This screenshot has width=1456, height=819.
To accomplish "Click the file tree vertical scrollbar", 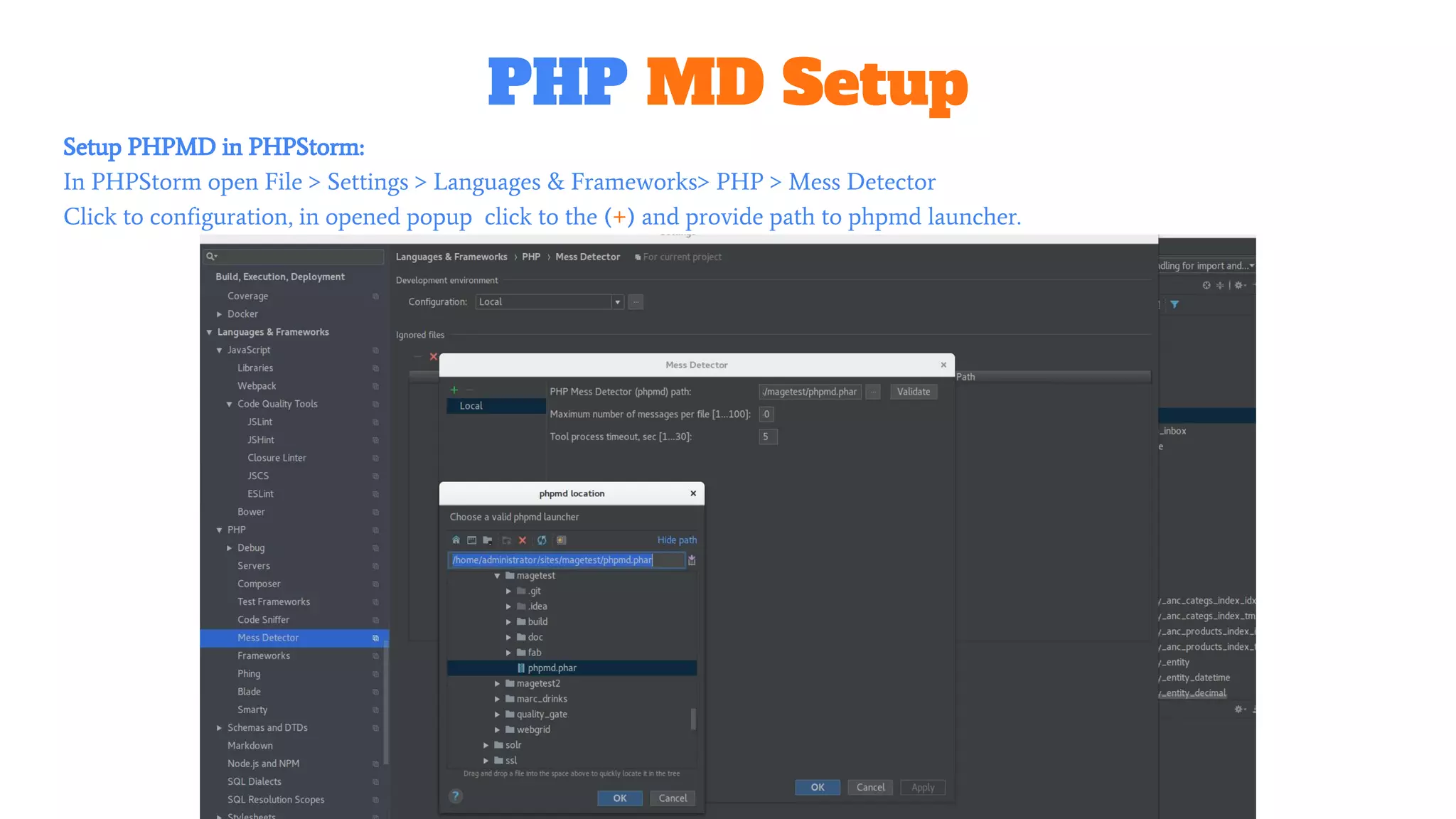I will 693,719.
